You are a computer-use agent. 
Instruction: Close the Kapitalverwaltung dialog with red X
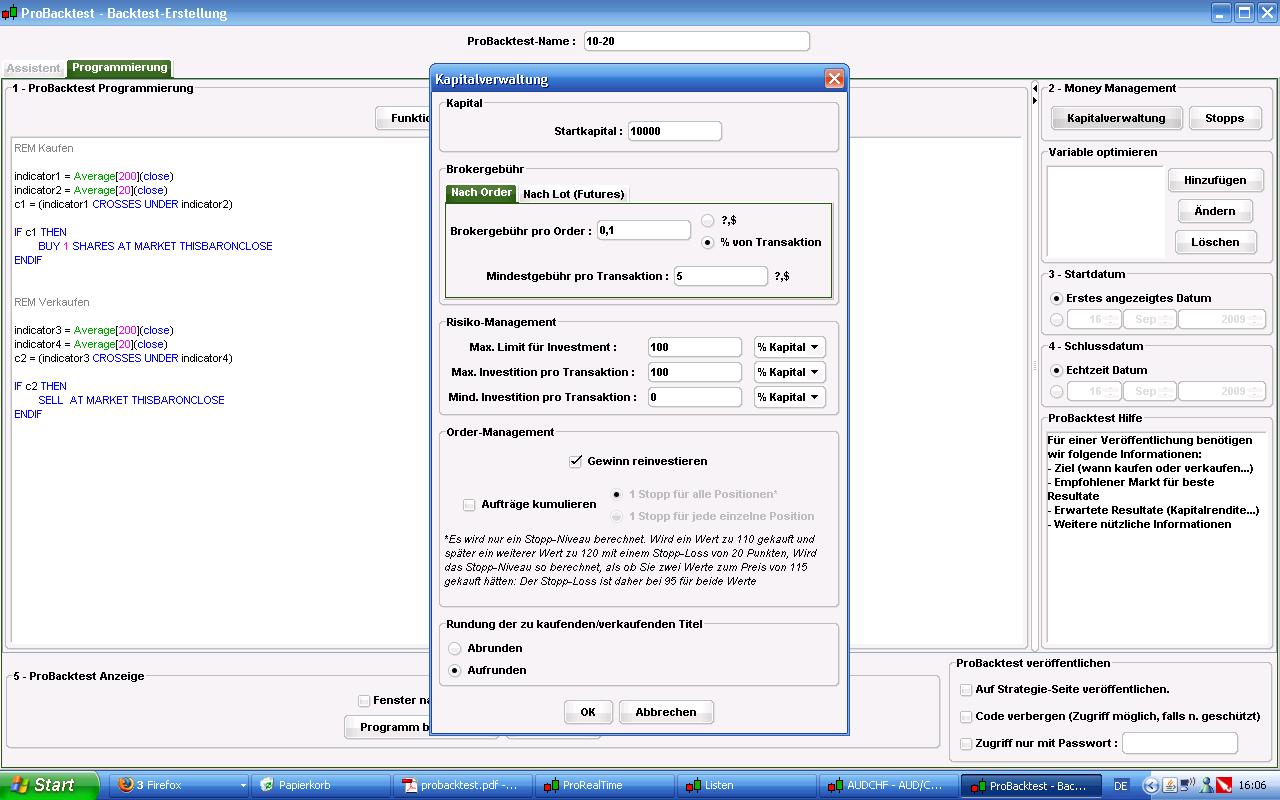pos(834,79)
